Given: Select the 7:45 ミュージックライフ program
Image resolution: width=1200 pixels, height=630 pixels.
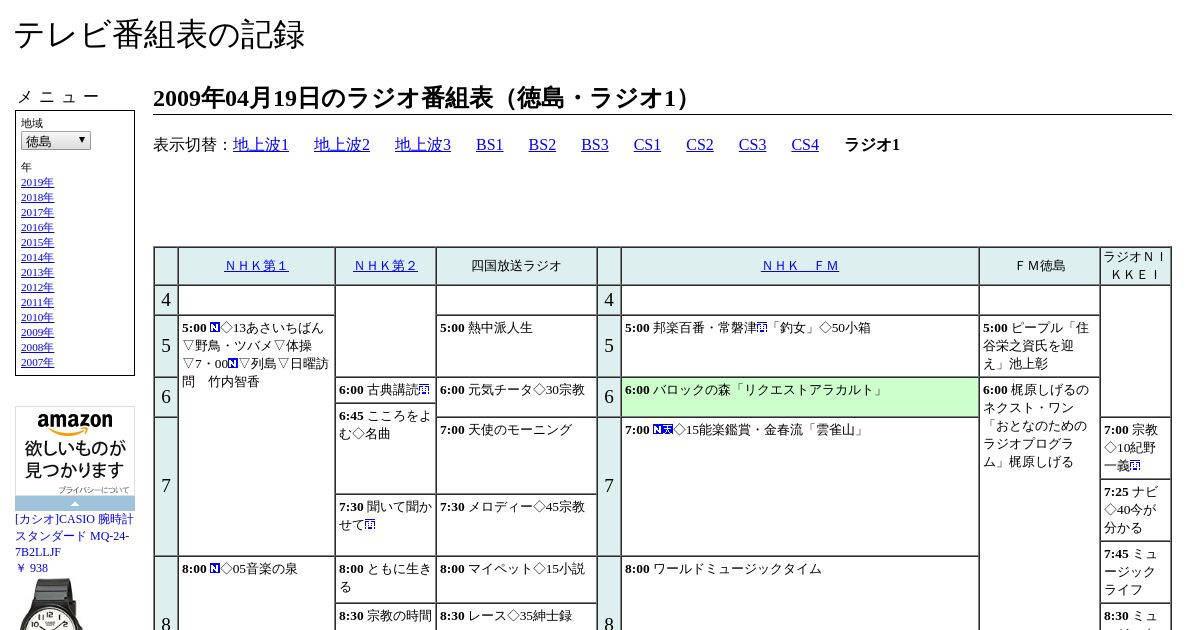Looking at the screenshot, I should pyautogui.click(x=1135, y=572).
